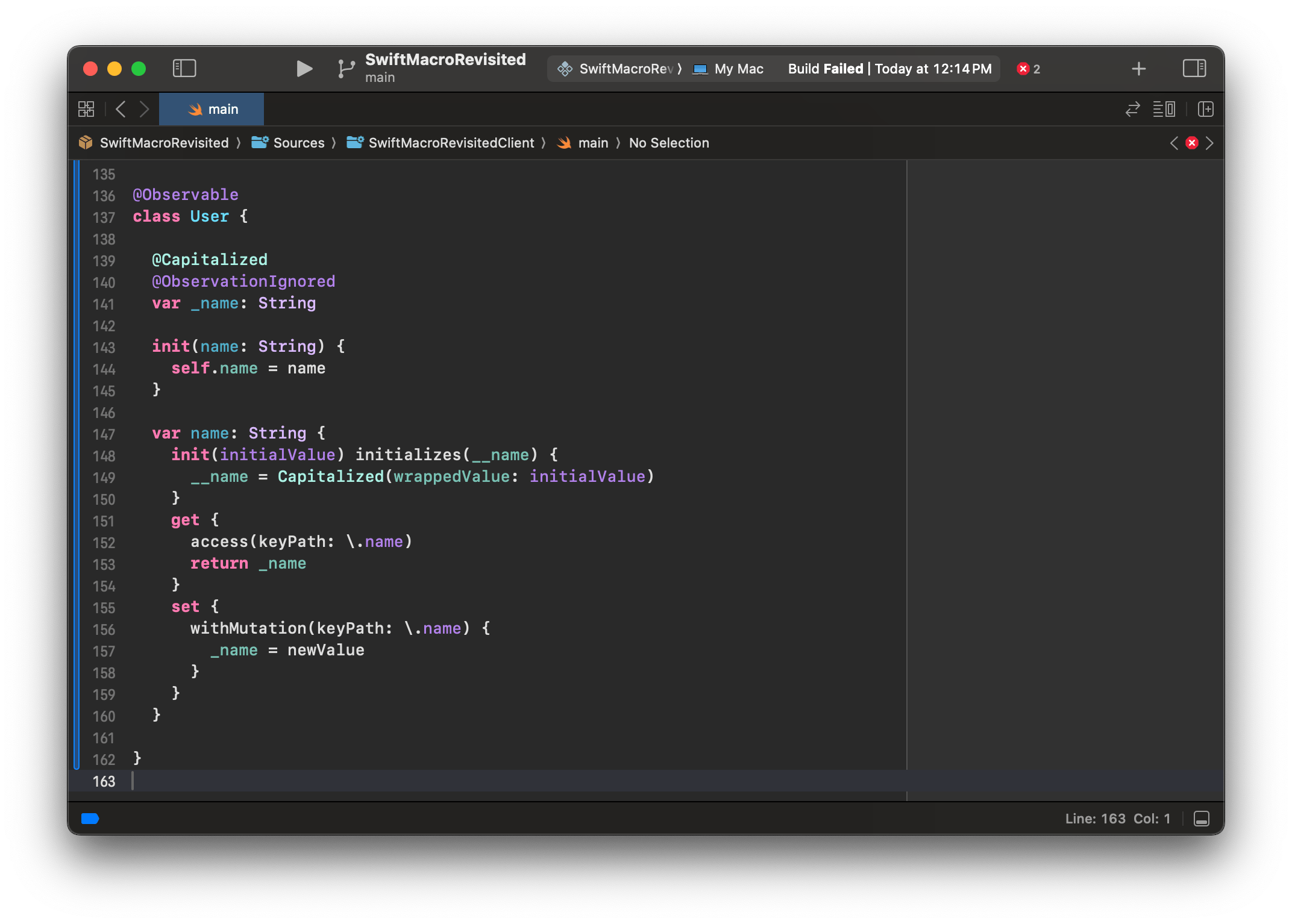1292x924 pixels.
Task: Open the source control branch icon
Action: (x=346, y=69)
